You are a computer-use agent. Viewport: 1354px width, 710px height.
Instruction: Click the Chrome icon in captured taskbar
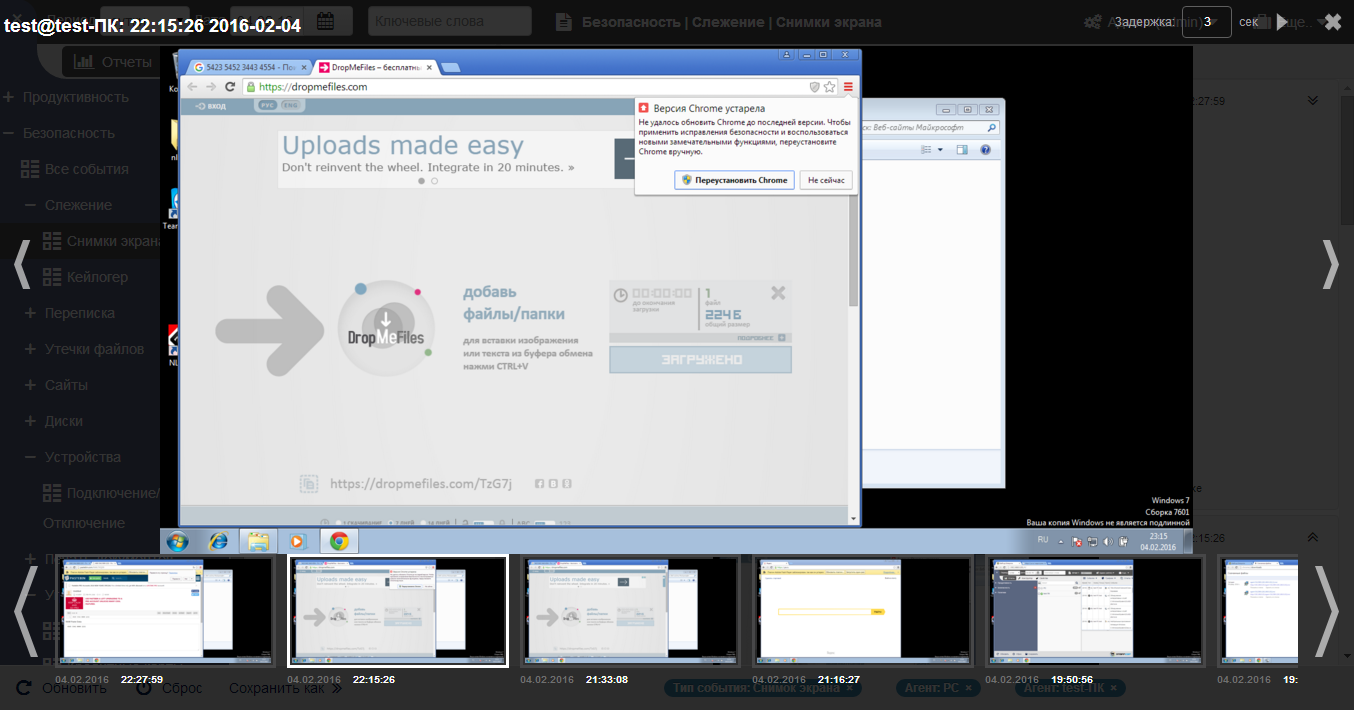[339, 541]
